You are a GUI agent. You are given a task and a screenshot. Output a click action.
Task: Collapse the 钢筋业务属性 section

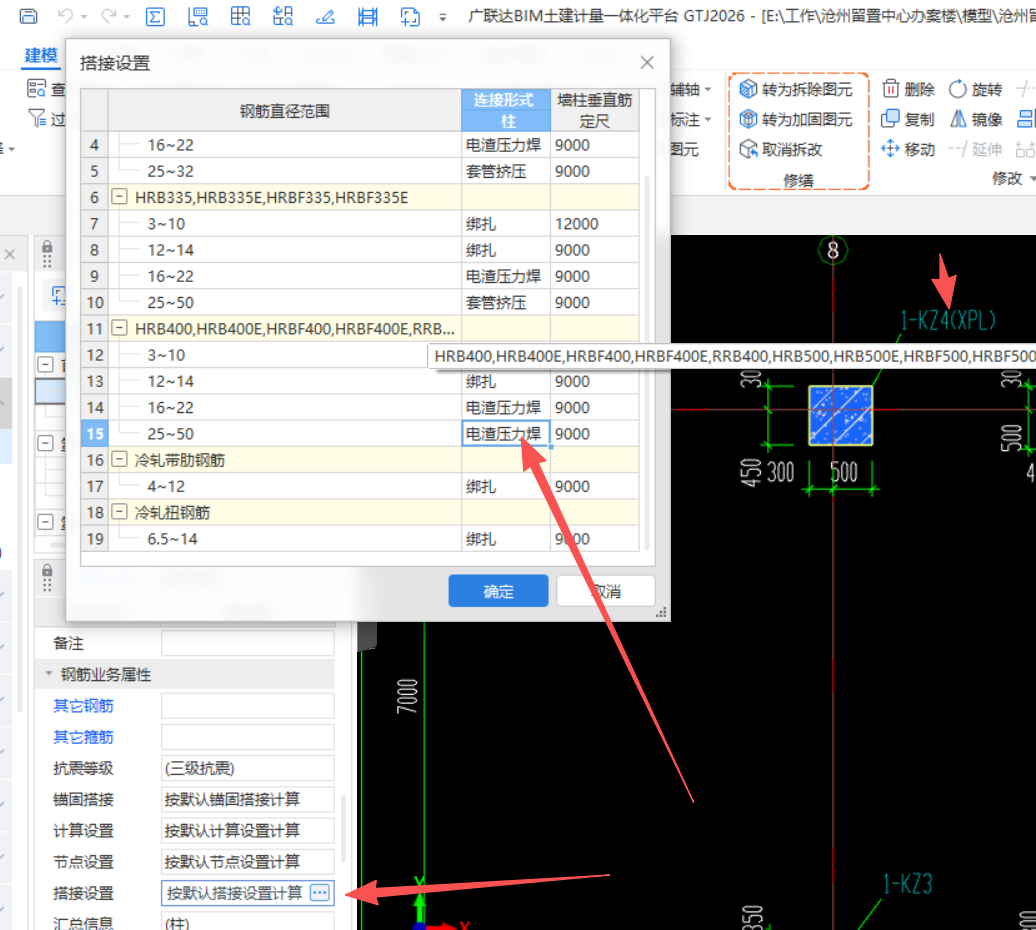pyautogui.click(x=48, y=674)
